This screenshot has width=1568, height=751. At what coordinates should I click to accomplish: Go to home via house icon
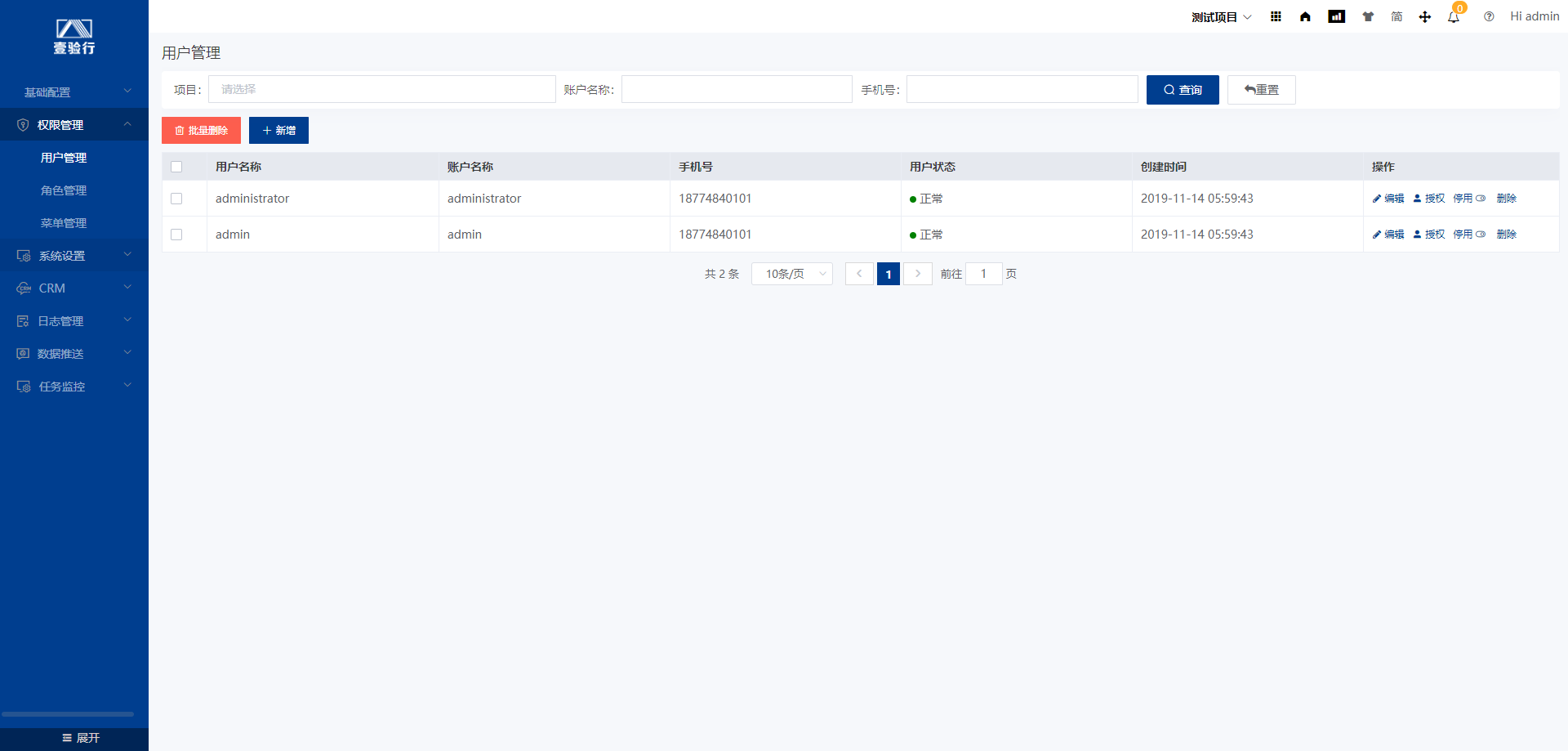coord(1305,16)
